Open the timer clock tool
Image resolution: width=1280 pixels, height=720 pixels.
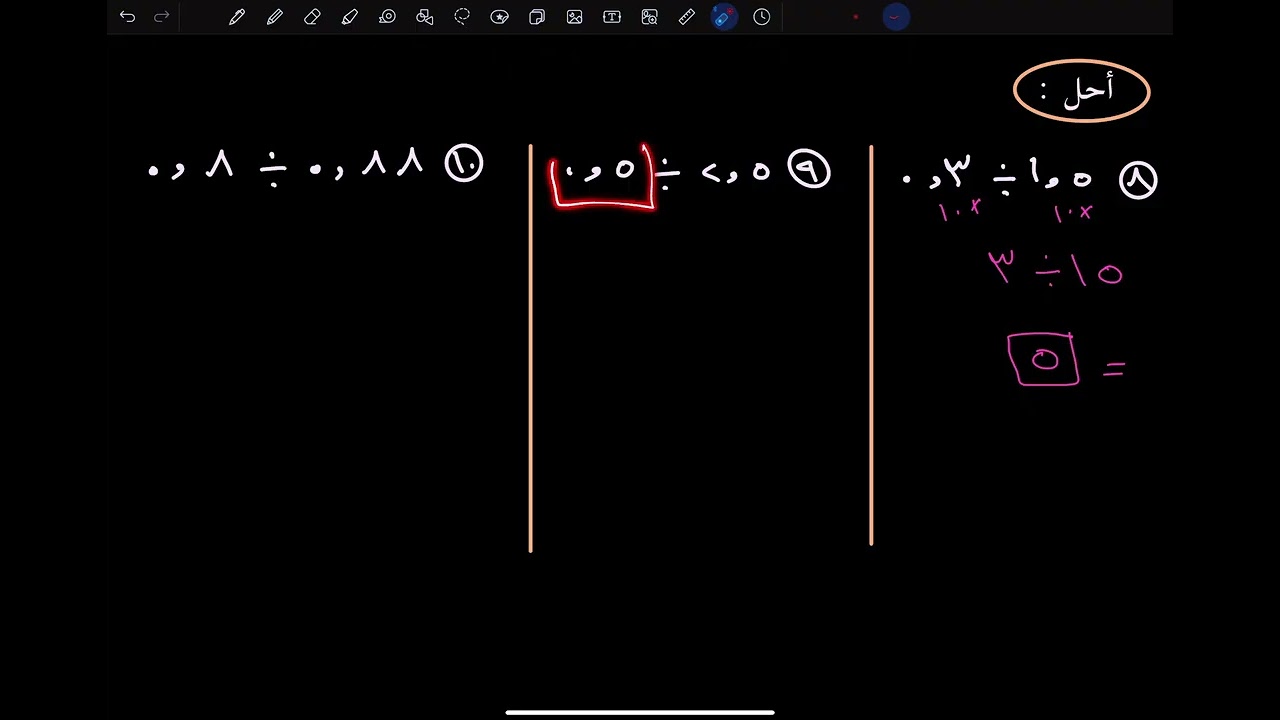point(762,17)
